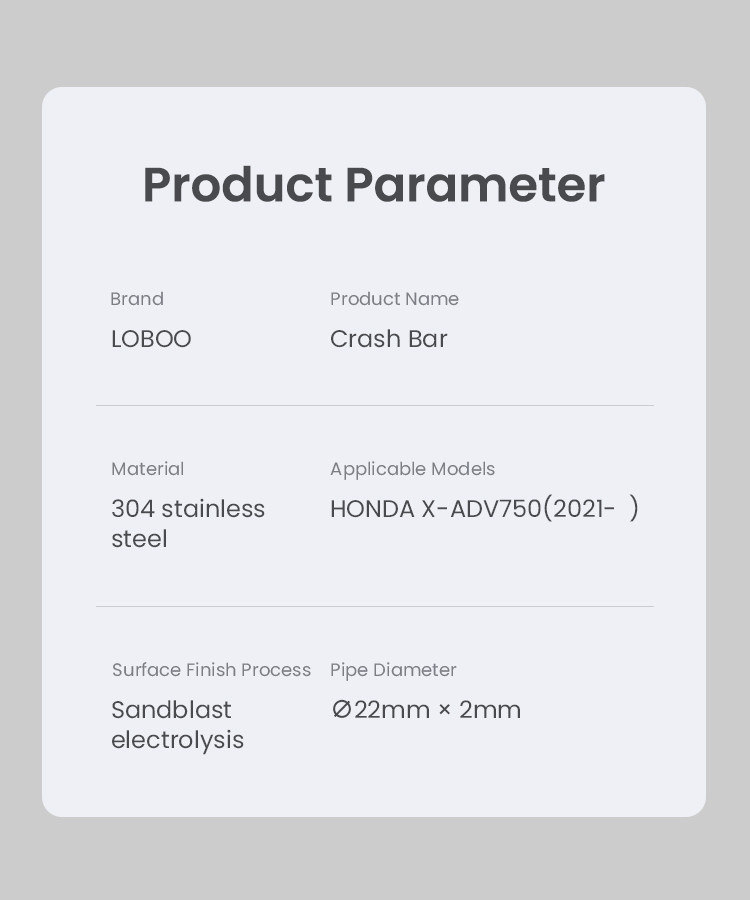Click the Material field label
The width and height of the screenshot is (750, 900).
147,469
